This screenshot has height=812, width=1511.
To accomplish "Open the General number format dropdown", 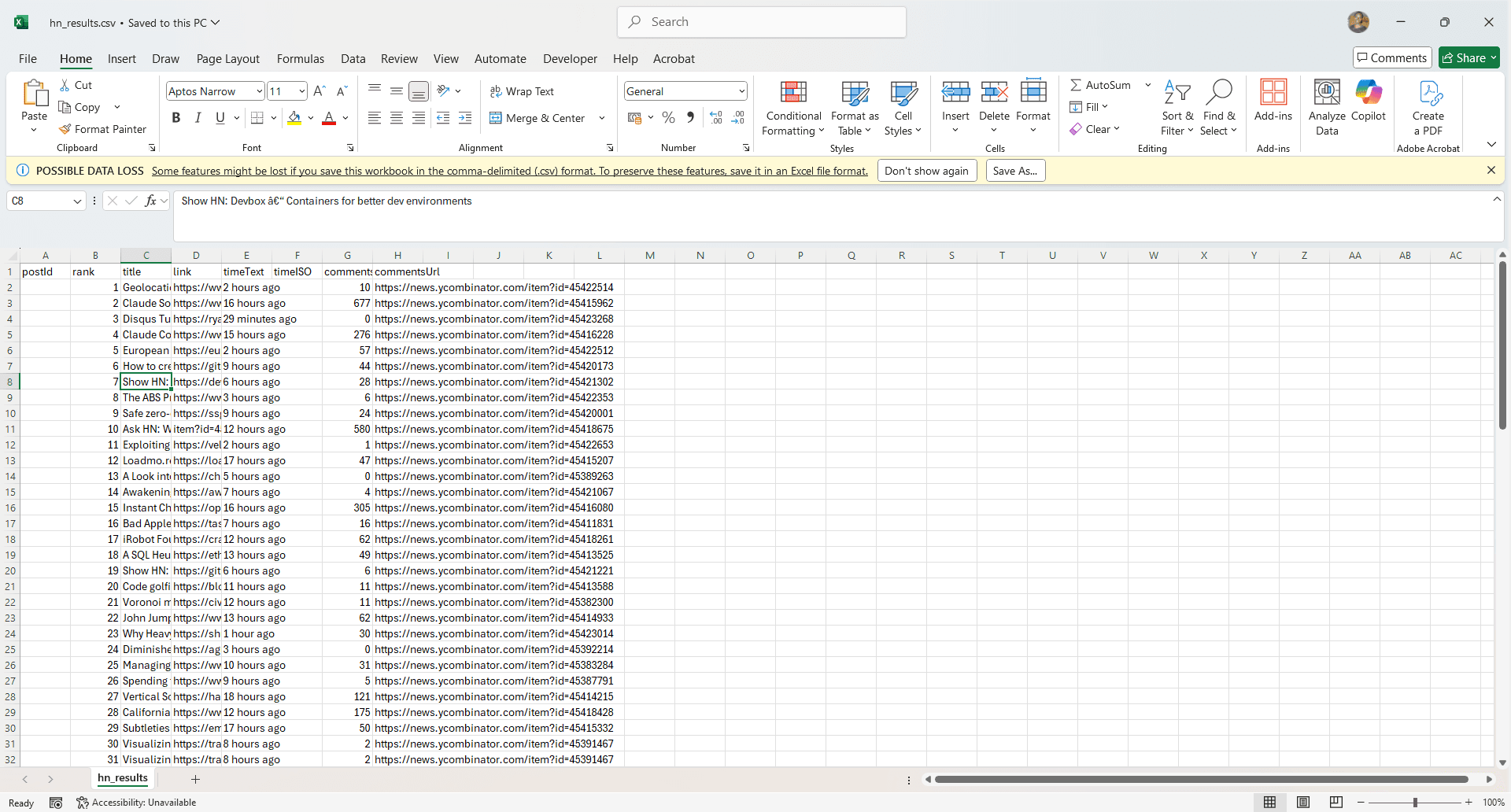I will click(x=741, y=91).
